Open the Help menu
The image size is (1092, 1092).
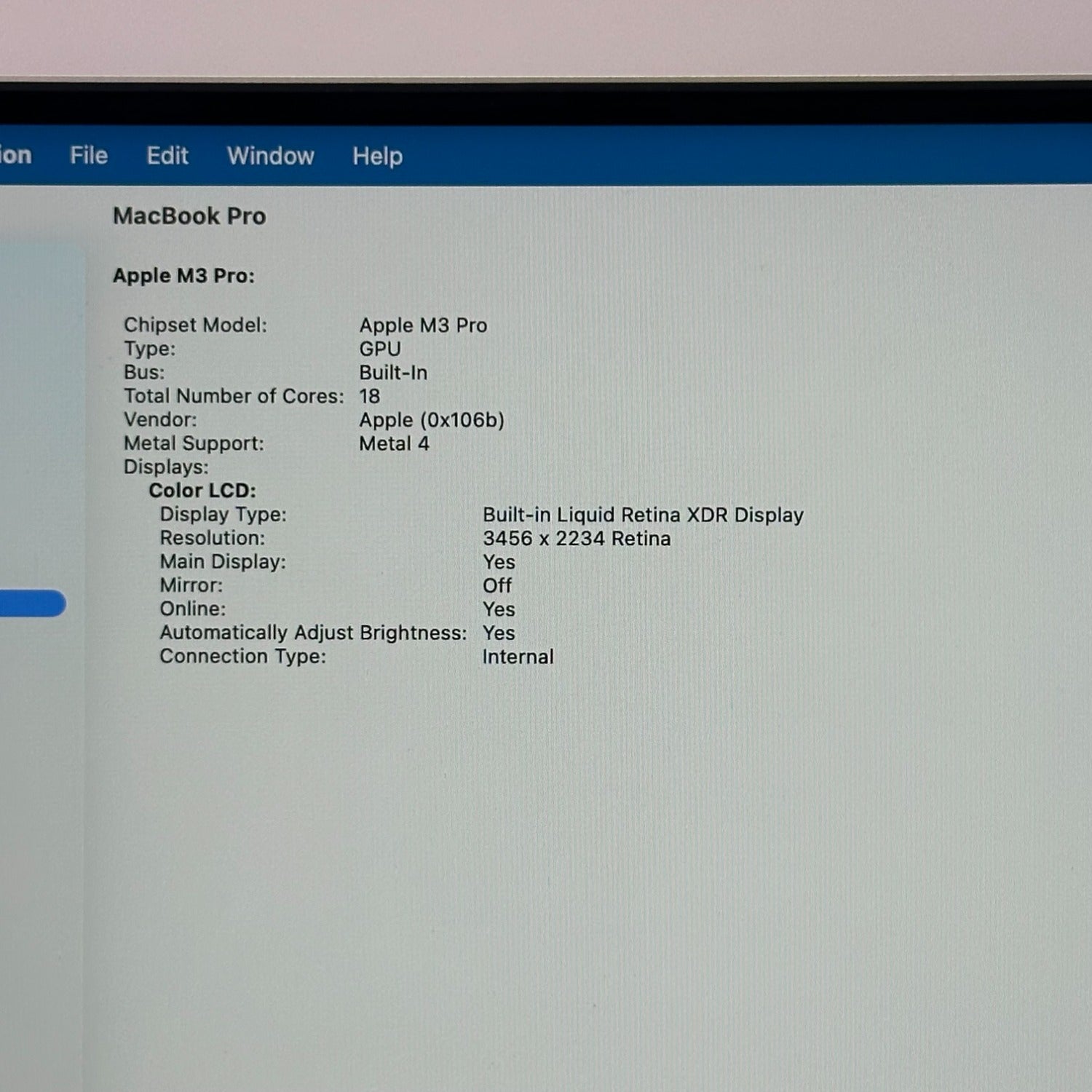tap(377, 156)
